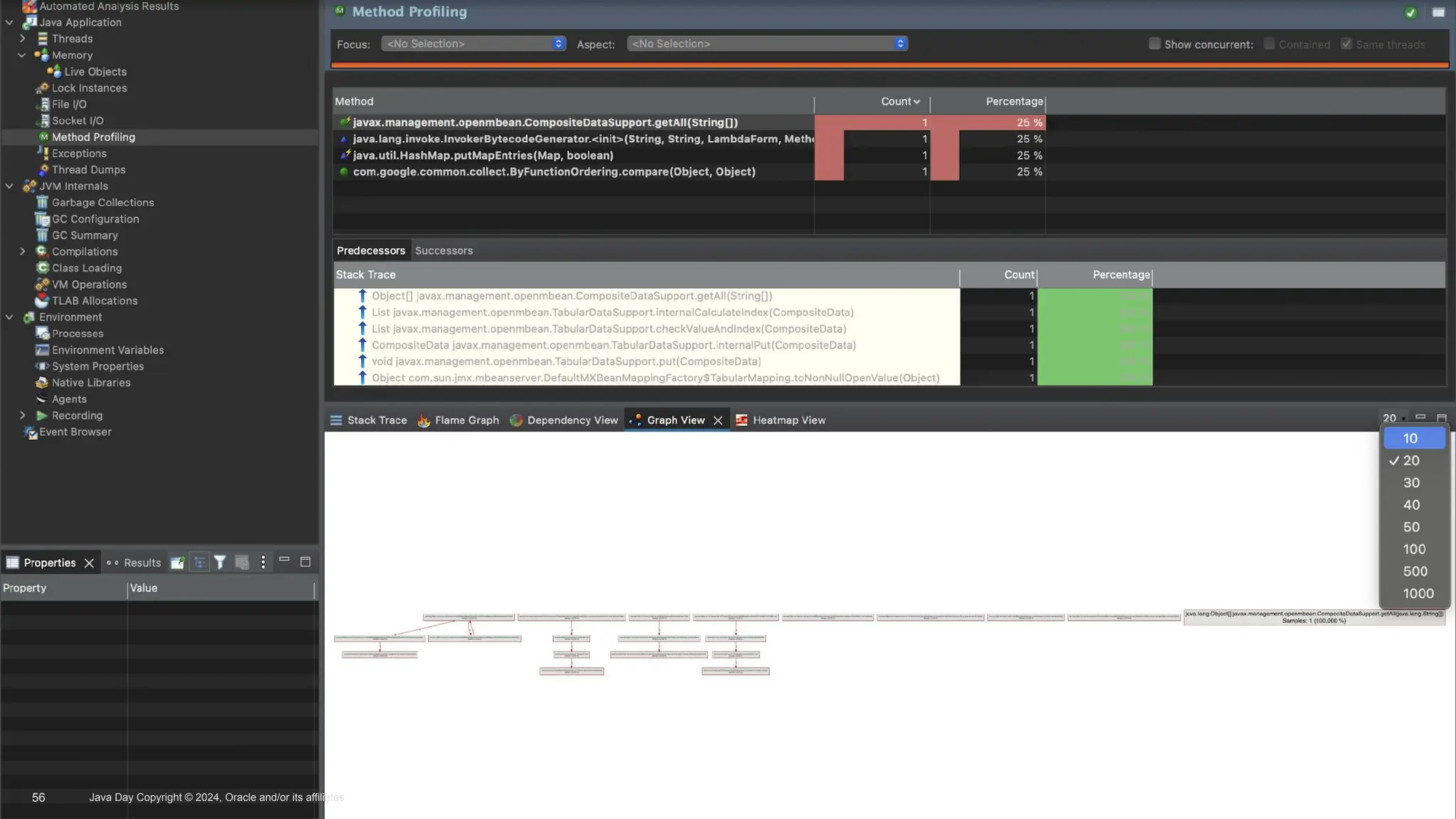This screenshot has width=1456, height=819.
Task: Click green checkmark icon on Method Profiling header
Action: click(1410, 13)
